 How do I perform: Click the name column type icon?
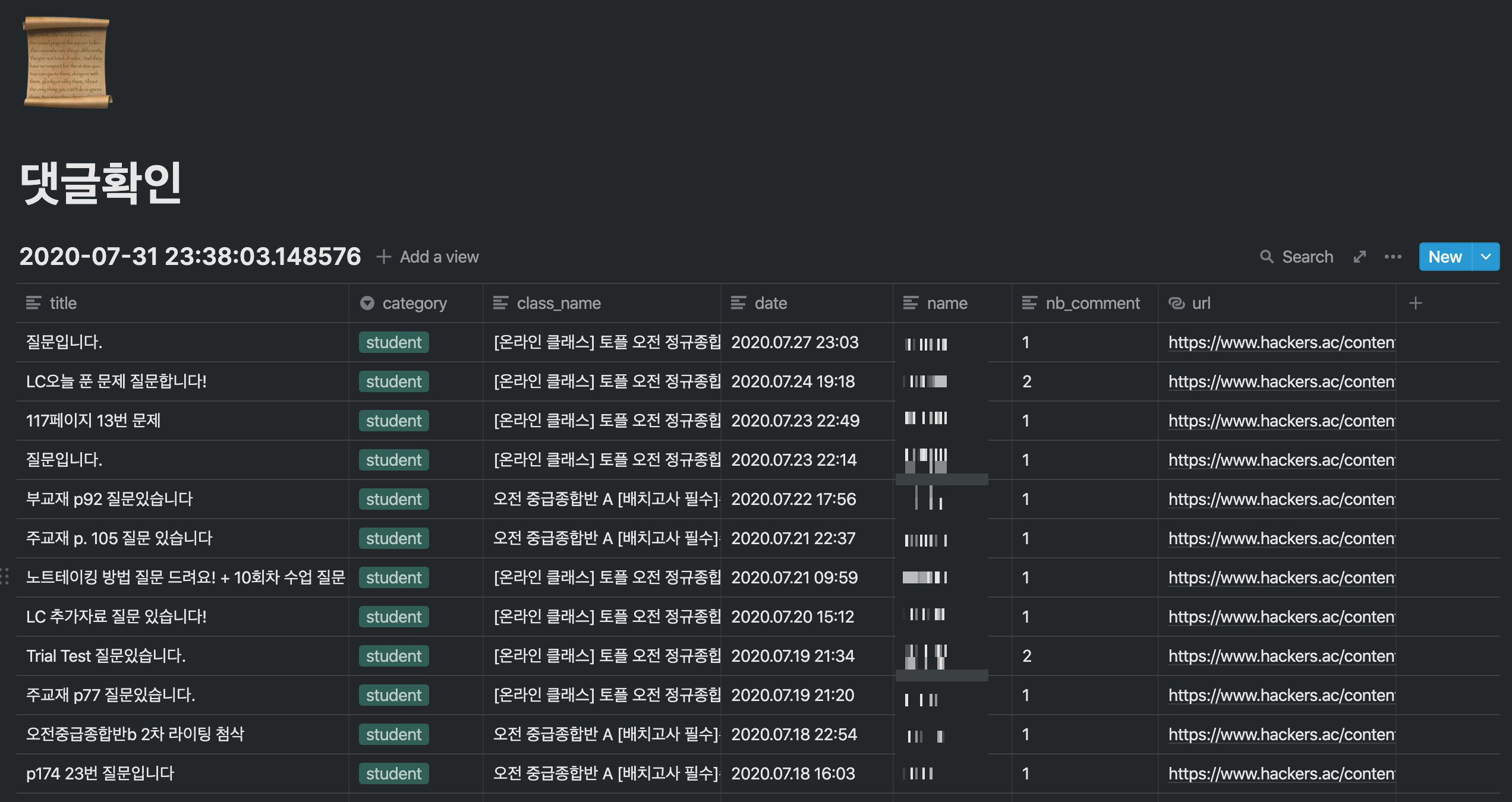[x=911, y=303]
